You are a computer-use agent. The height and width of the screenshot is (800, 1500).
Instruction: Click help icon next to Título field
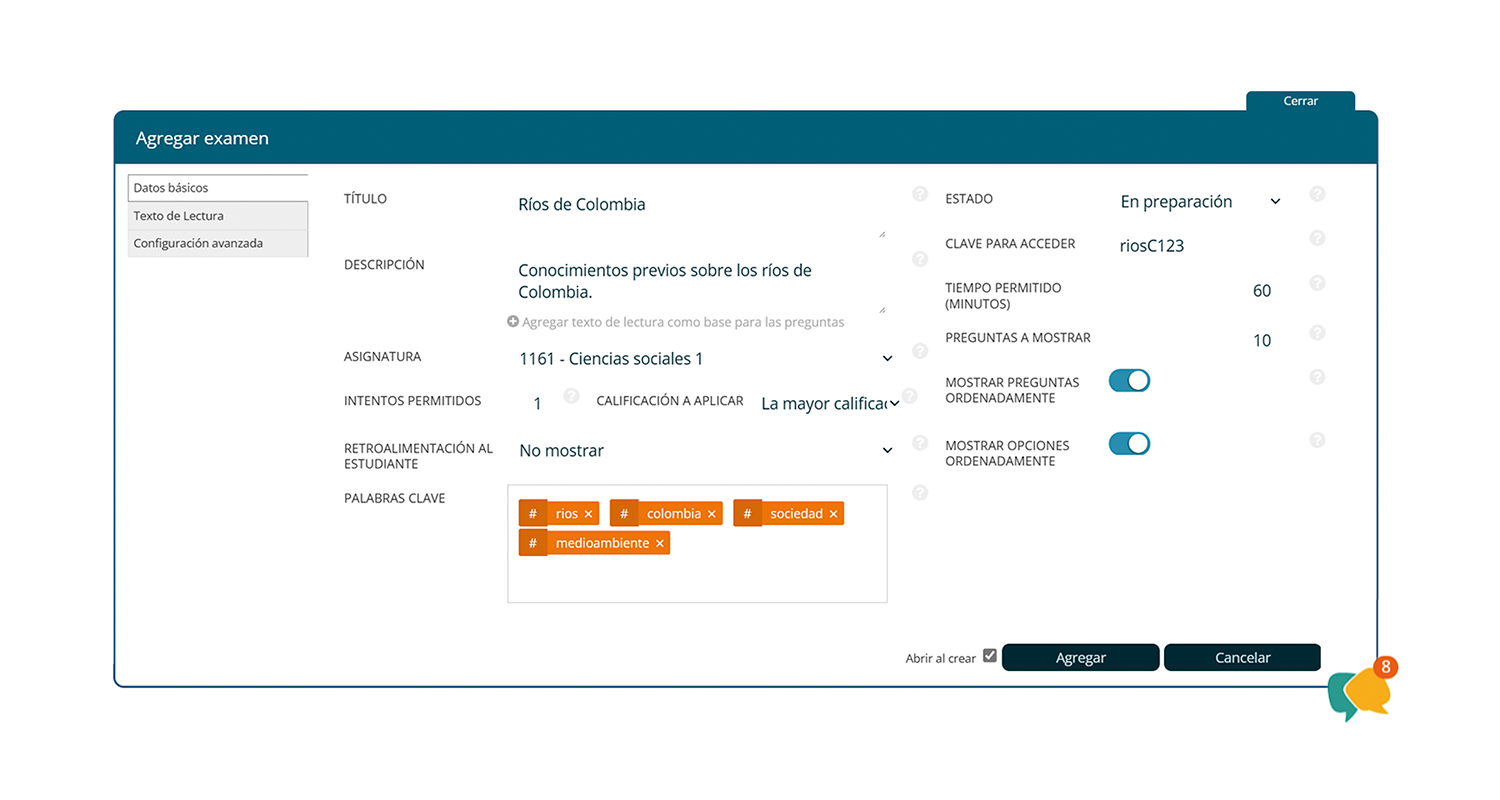[x=920, y=194]
